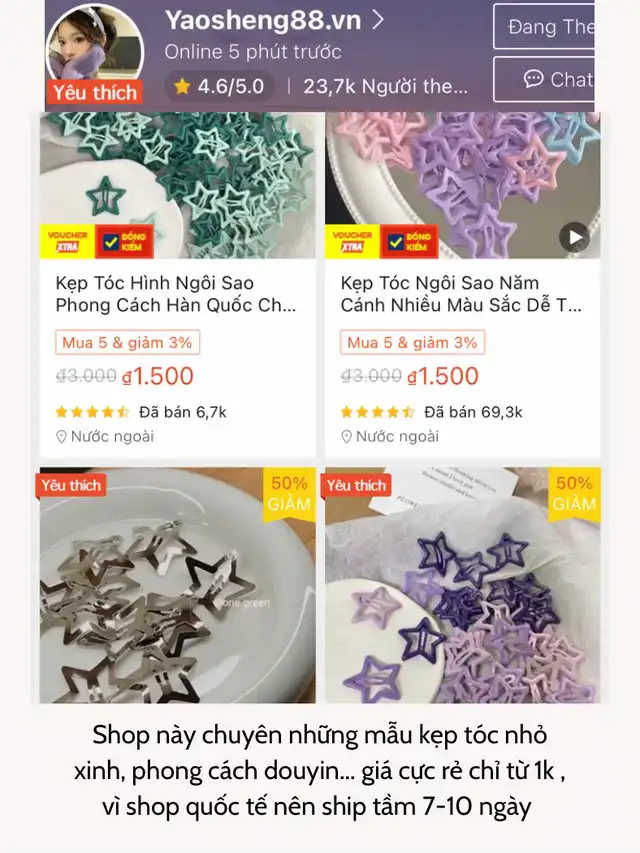The width and height of the screenshot is (640, 853).
Task: Play the purple star clips product video
Action: pos(574,237)
